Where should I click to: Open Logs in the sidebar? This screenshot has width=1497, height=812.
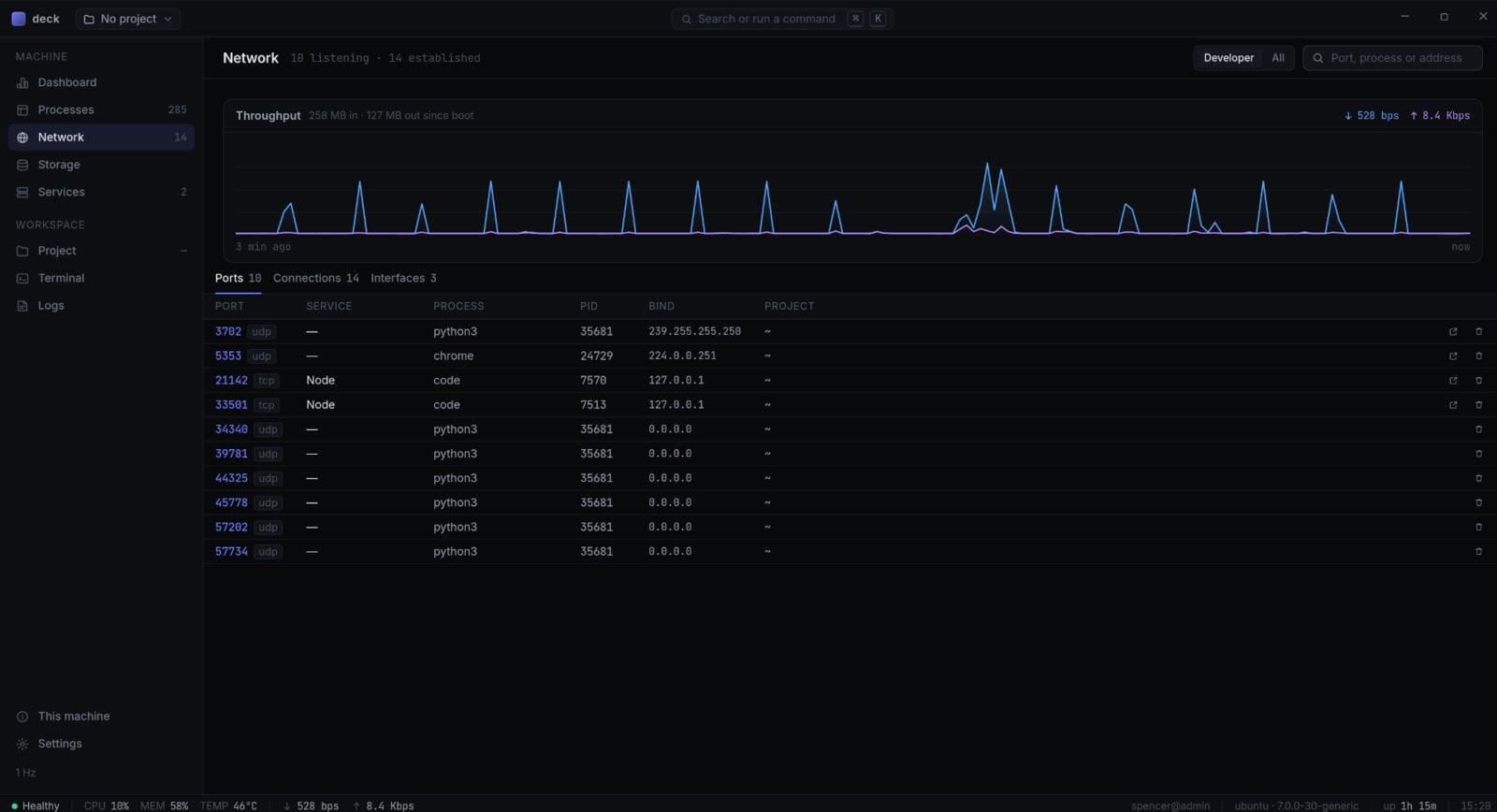(101, 306)
